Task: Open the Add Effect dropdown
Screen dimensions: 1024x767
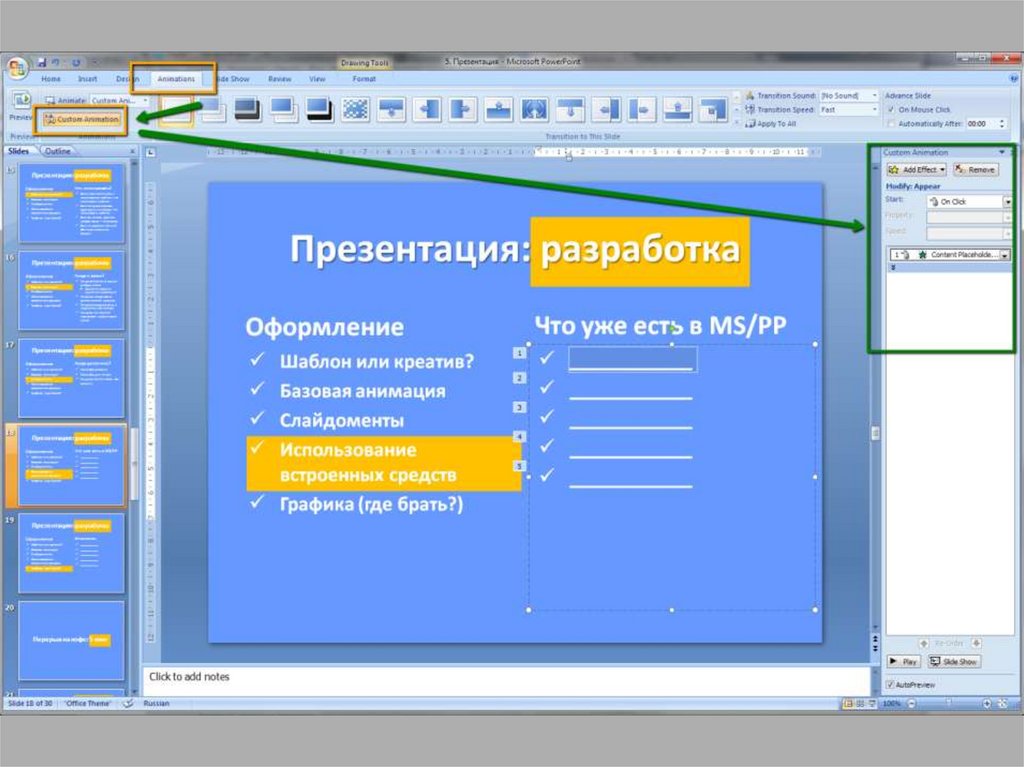Action: click(x=916, y=170)
